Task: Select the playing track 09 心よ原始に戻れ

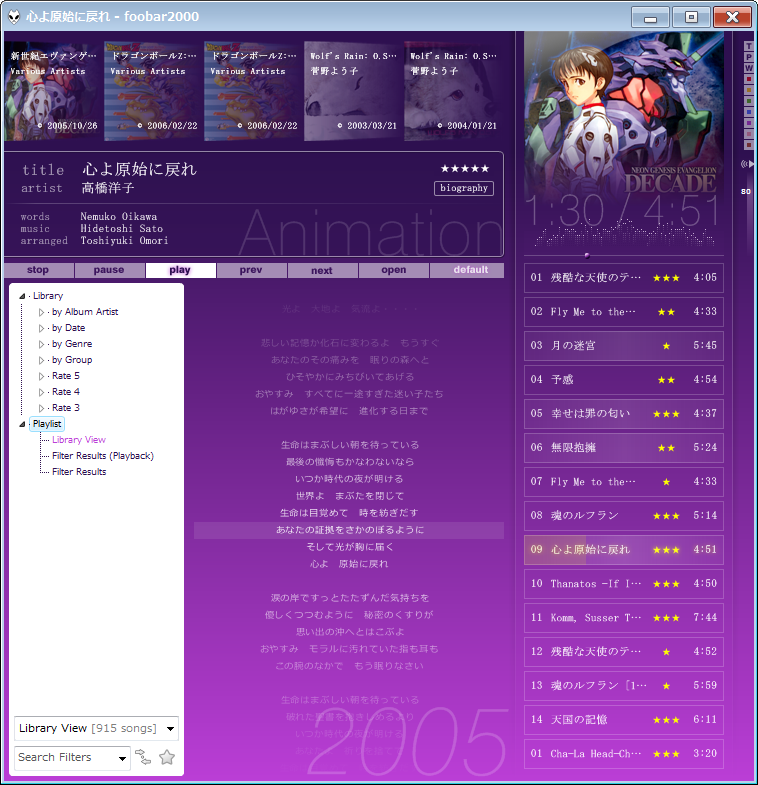Action: (624, 550)
